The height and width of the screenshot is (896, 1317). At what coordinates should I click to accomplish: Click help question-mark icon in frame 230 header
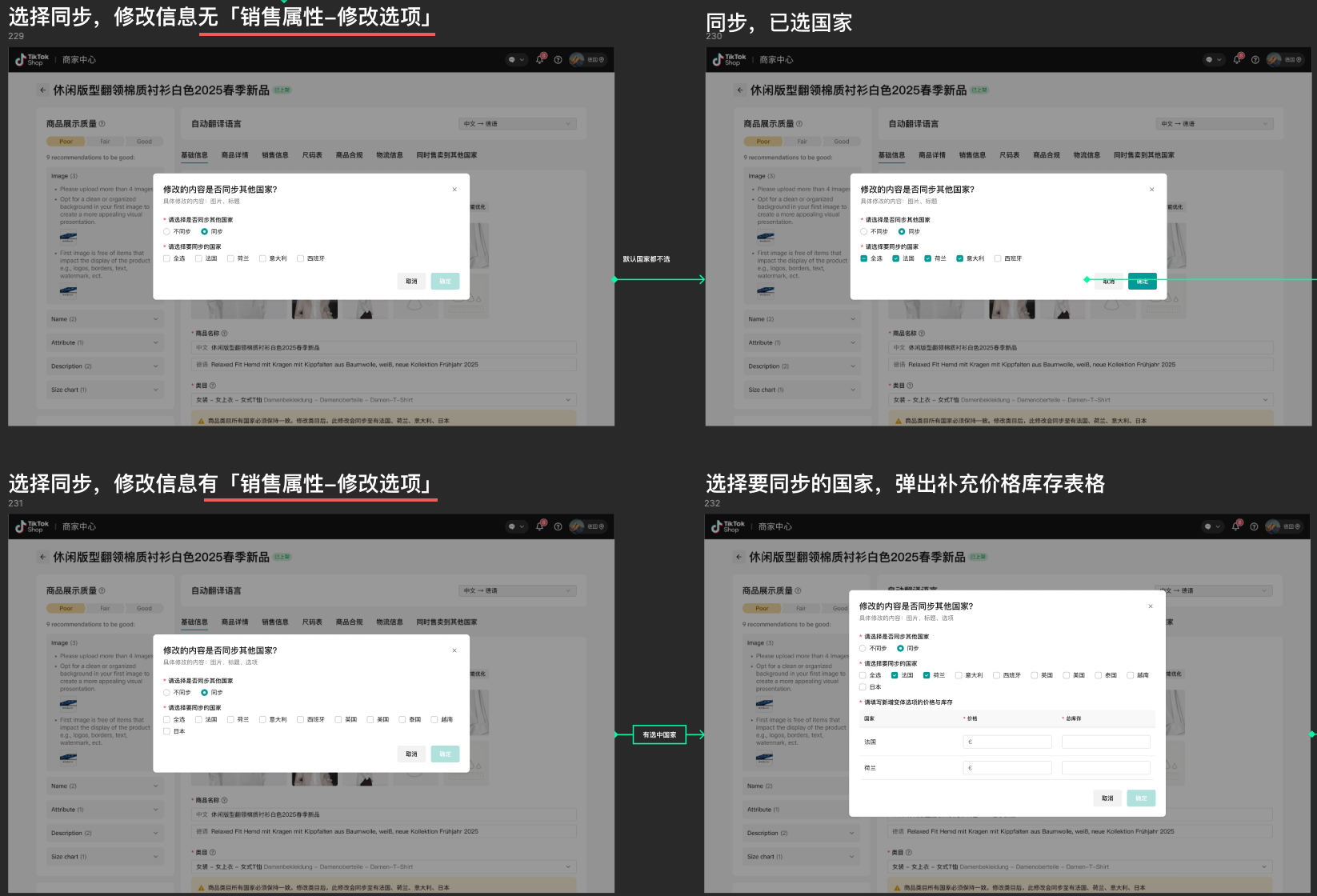point(1255,60)
